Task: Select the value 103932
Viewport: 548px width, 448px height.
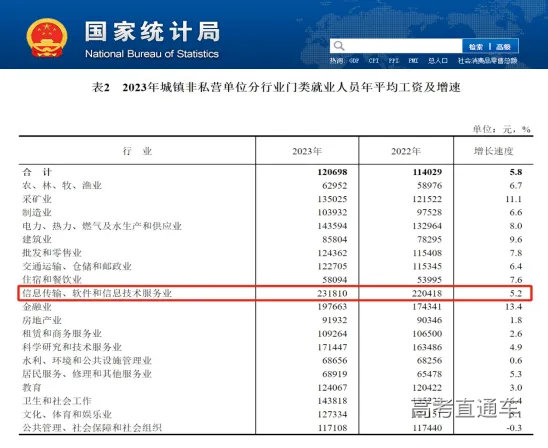Action: click(332, 212)
